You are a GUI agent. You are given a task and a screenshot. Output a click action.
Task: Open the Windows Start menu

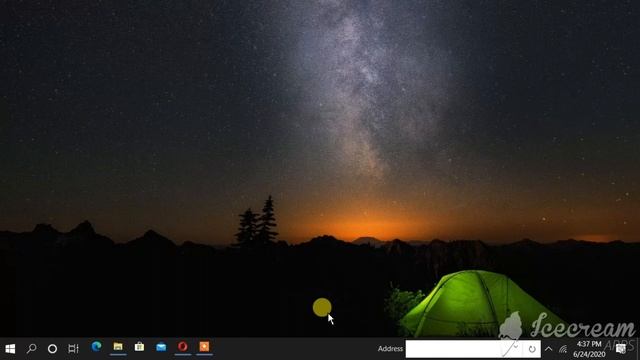tap(10, 349)
